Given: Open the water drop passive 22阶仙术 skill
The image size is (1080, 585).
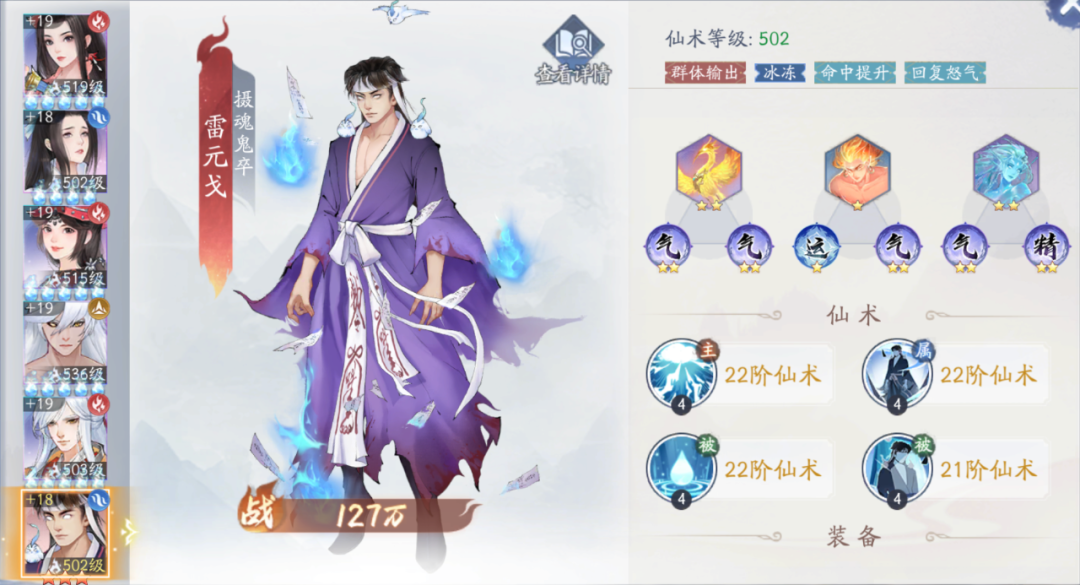Looking at the screenshot, I should click(682, 471).
